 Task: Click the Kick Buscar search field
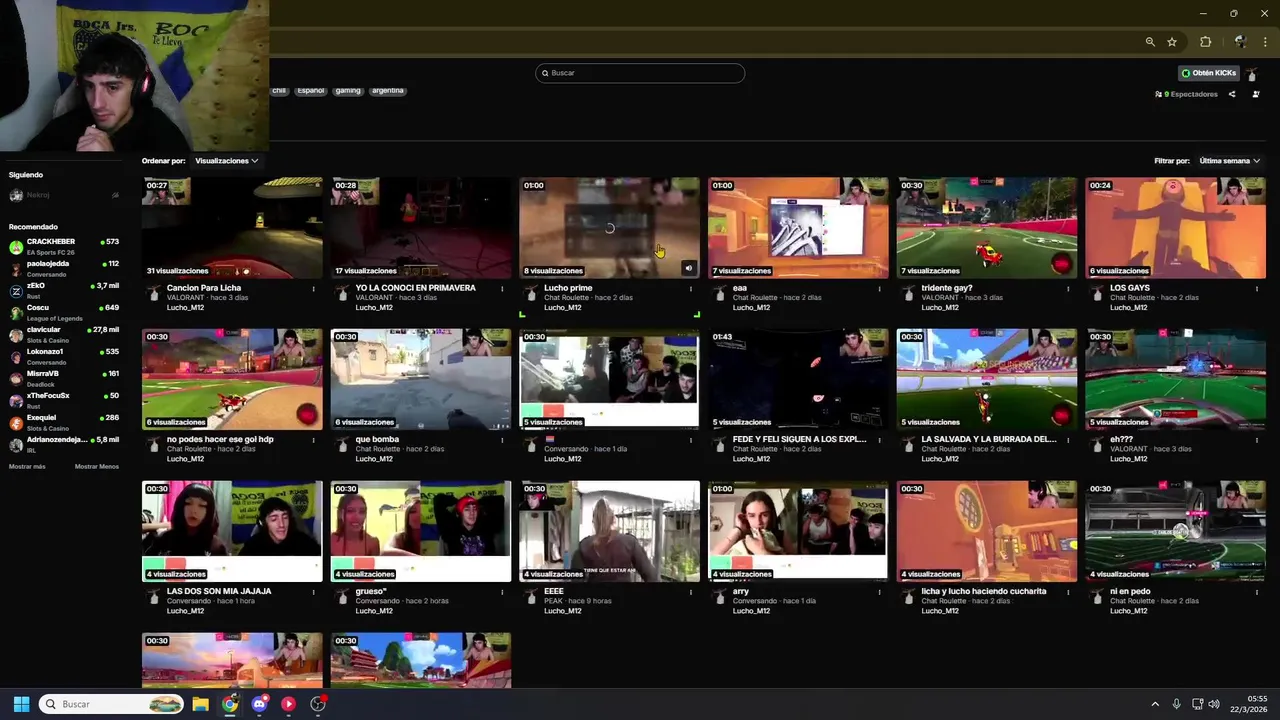tap(640, 73)
